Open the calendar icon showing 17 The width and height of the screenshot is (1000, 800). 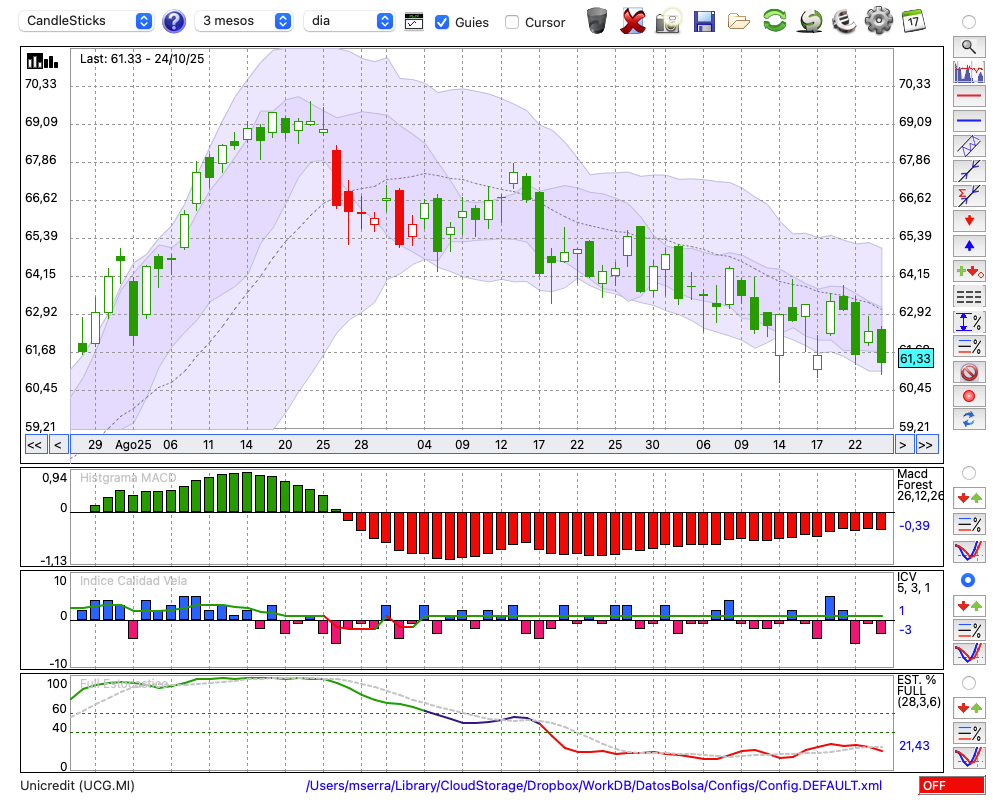tap(913, 21)
